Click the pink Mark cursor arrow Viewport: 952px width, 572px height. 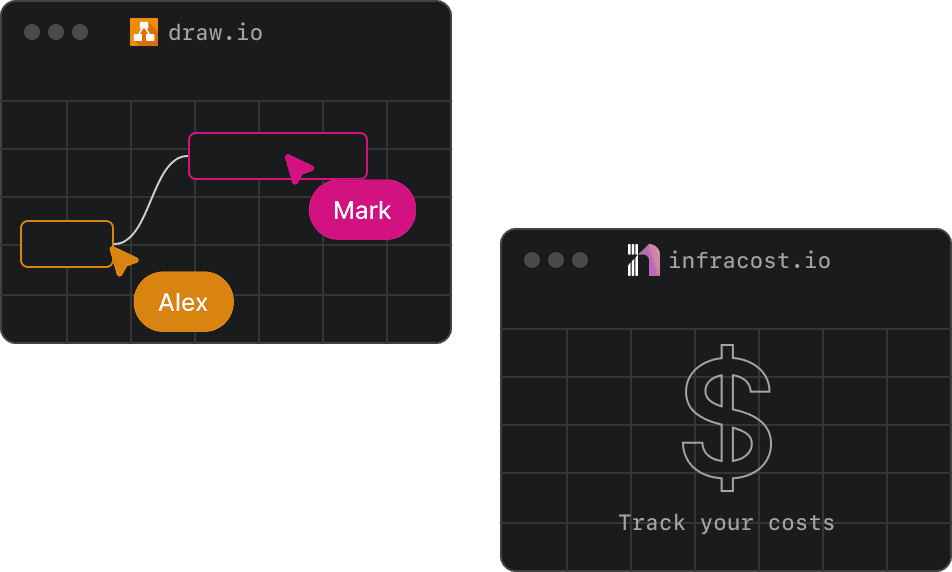(x=298, y=168)
